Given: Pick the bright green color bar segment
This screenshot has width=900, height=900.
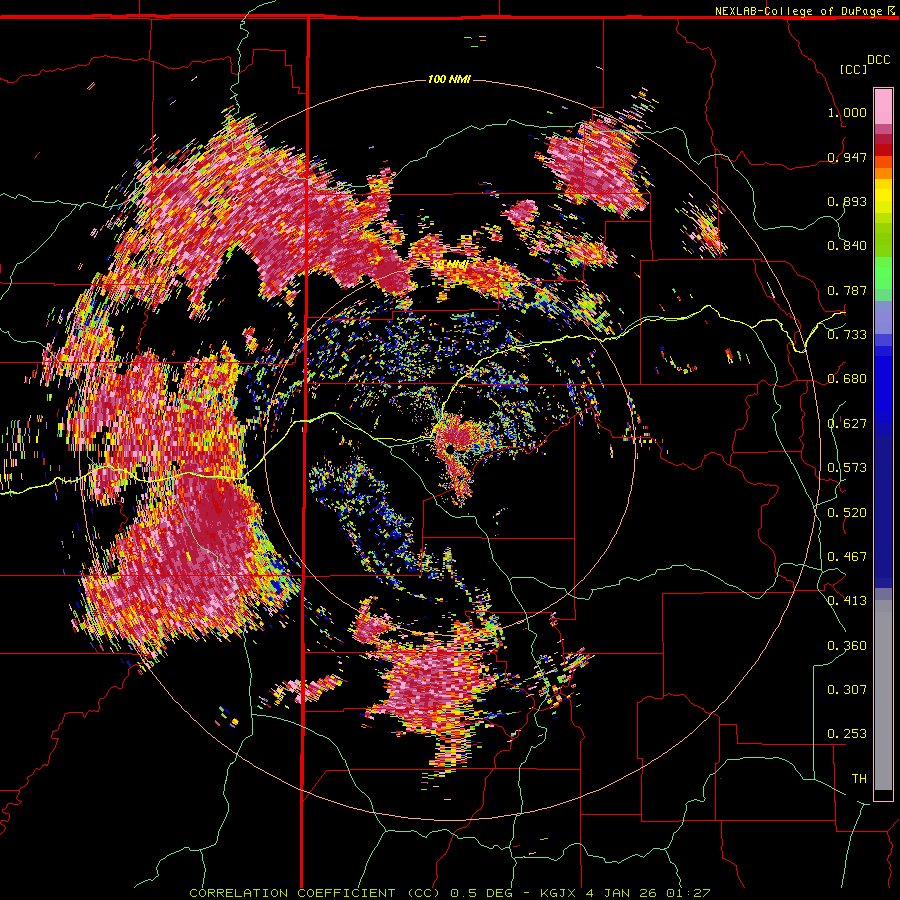Looking at the screenshot, I should [883, 272].
